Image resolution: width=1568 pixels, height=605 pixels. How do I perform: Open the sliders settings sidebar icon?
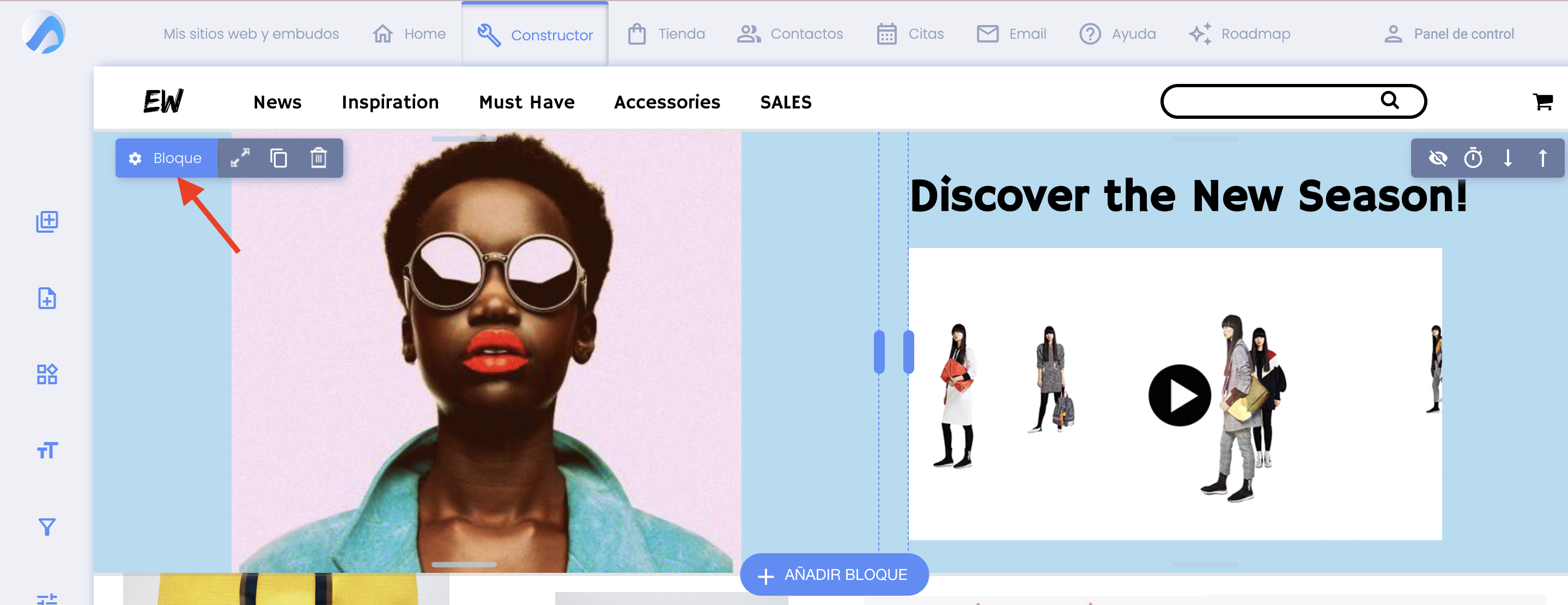[x=47, y=598]
